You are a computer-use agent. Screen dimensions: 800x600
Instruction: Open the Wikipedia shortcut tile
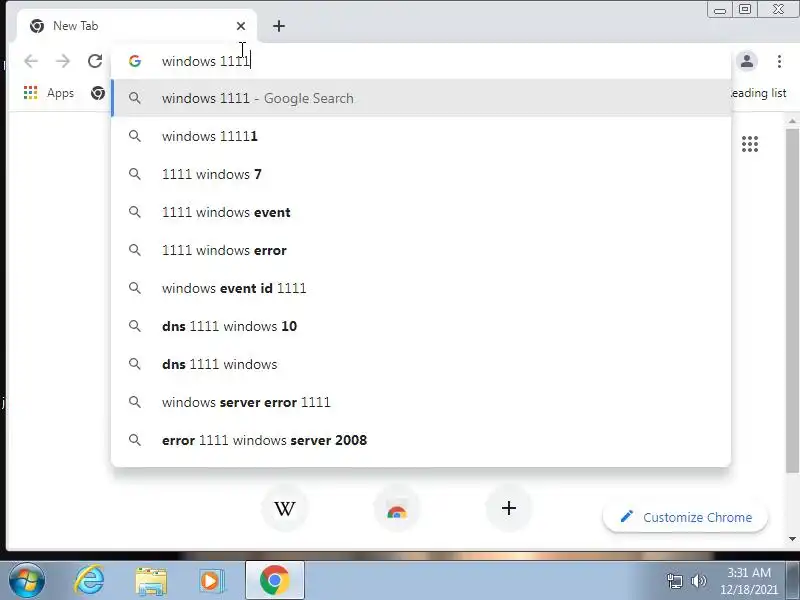pos(285,508)
